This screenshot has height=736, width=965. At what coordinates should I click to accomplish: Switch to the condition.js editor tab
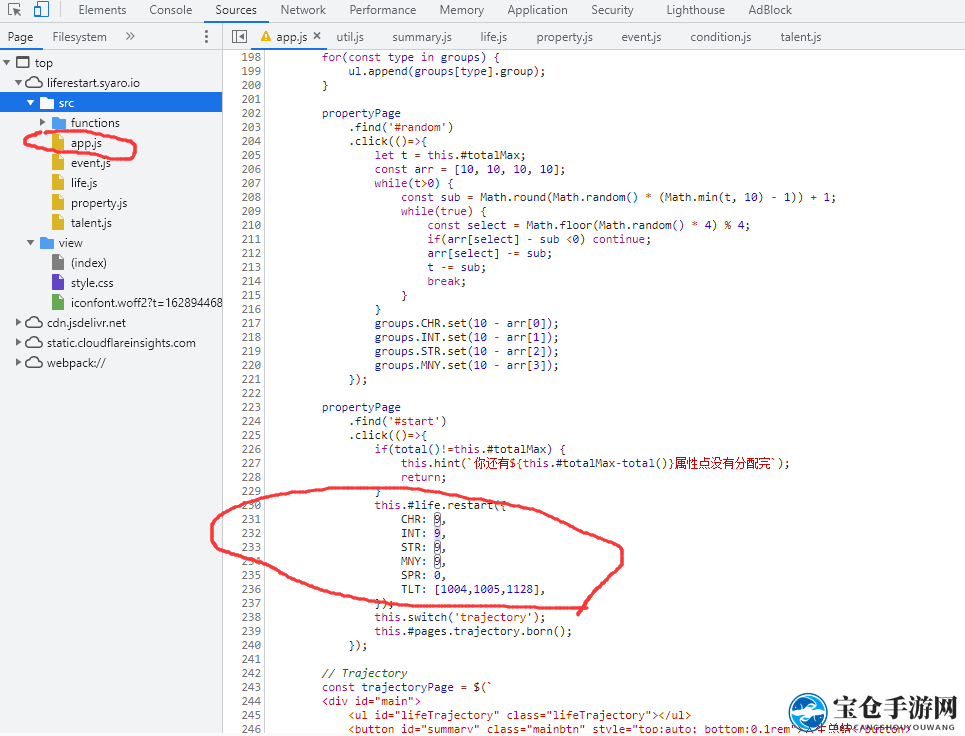pos(721,37)
